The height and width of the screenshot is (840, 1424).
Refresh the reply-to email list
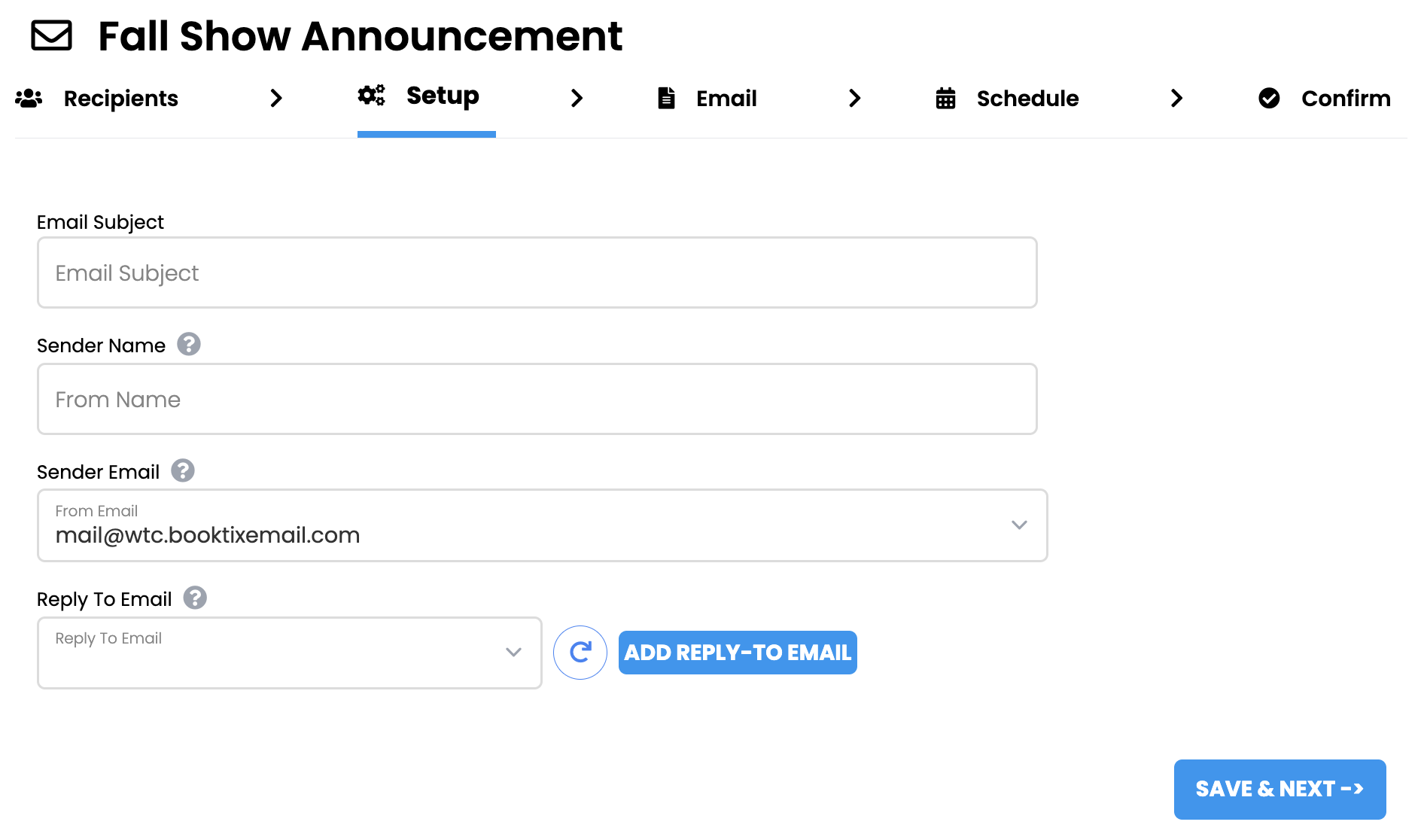pyautogui.click(x=580, y=653)
